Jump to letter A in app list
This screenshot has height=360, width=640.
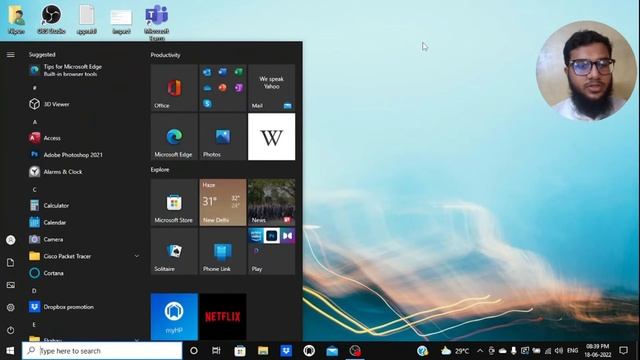click(35, 122)
